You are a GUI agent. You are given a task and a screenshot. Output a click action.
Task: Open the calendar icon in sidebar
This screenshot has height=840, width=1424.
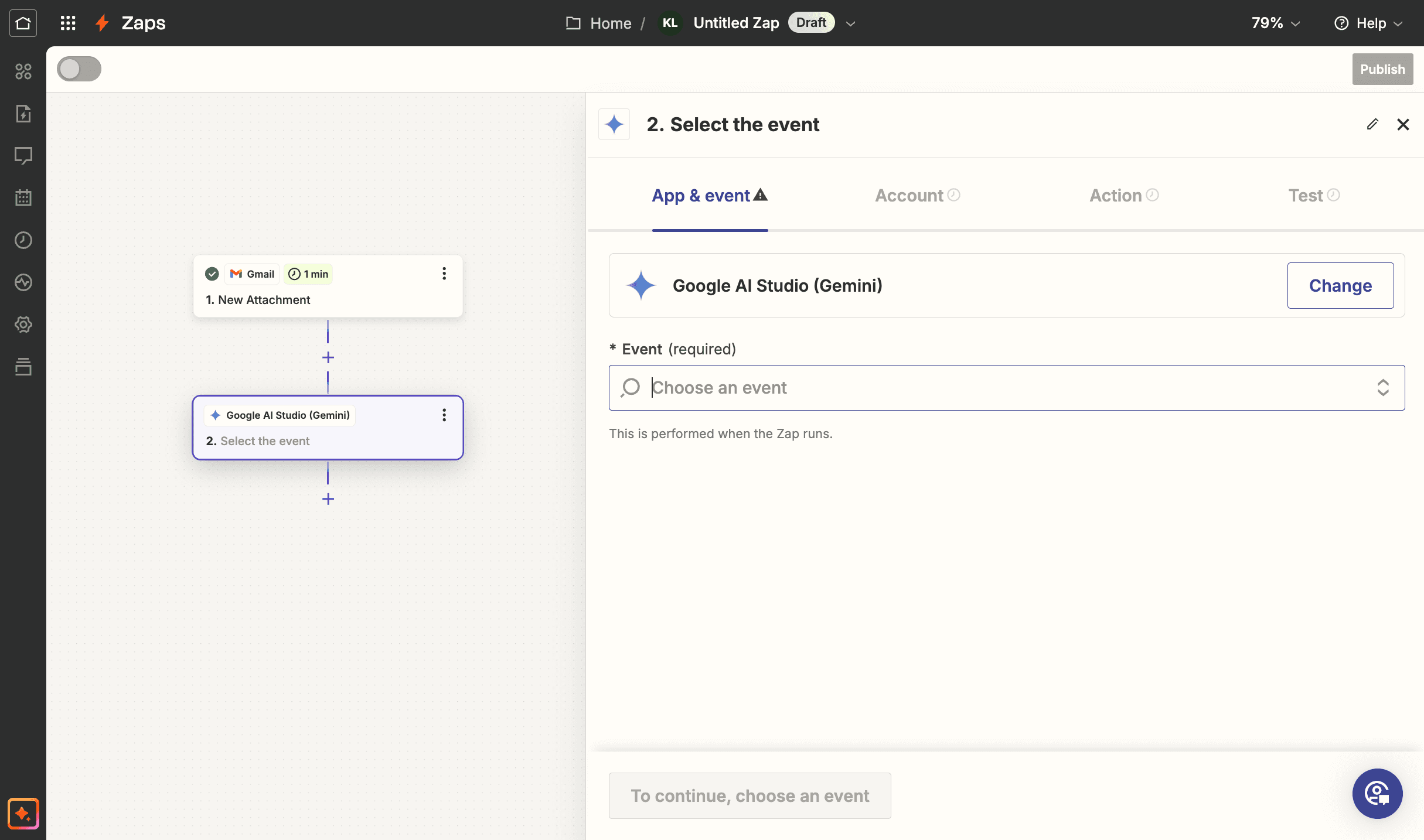coord(23,198)
